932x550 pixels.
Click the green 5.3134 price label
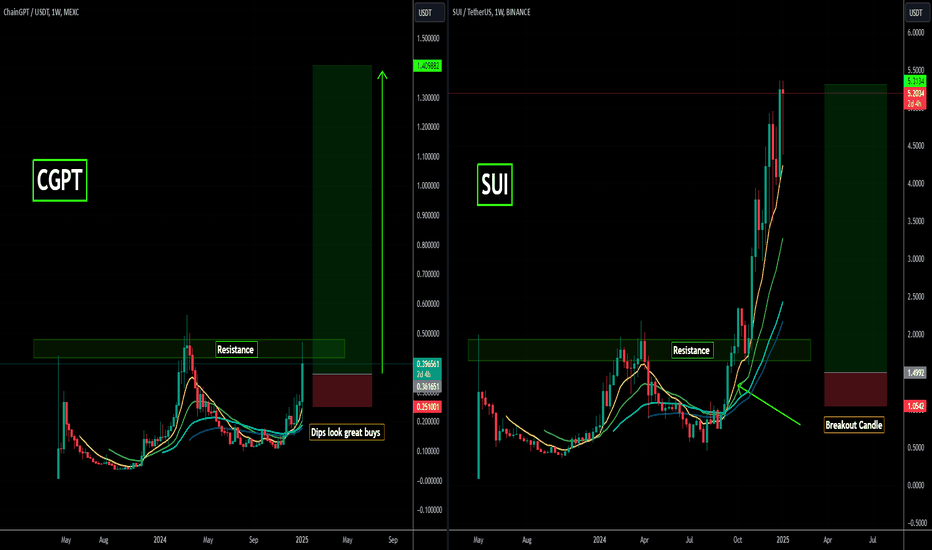point(915,81)
